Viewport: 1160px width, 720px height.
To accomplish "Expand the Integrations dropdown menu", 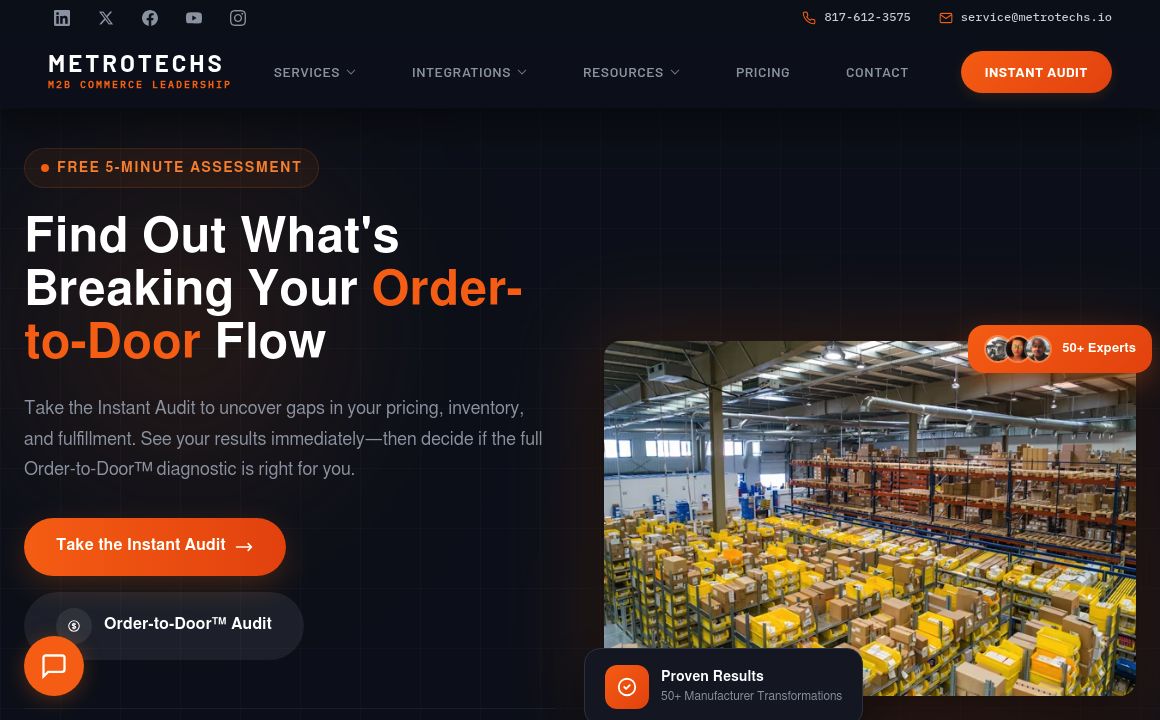I will coord(469,73).
